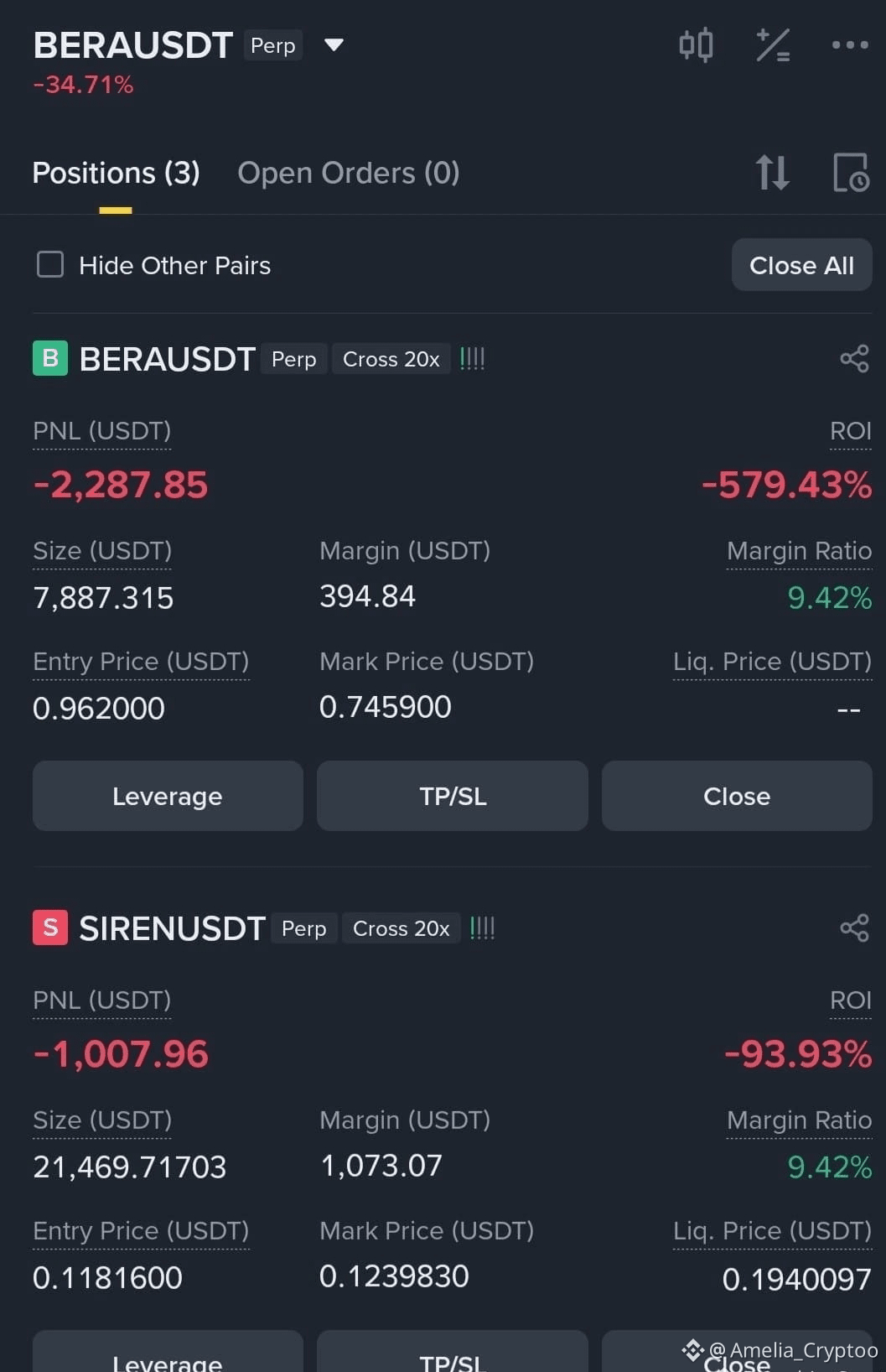Click the BERAUSDT Leverage button
This screenshot has width=886, height=1372.
pyautogui.click(x=168, y=796)
